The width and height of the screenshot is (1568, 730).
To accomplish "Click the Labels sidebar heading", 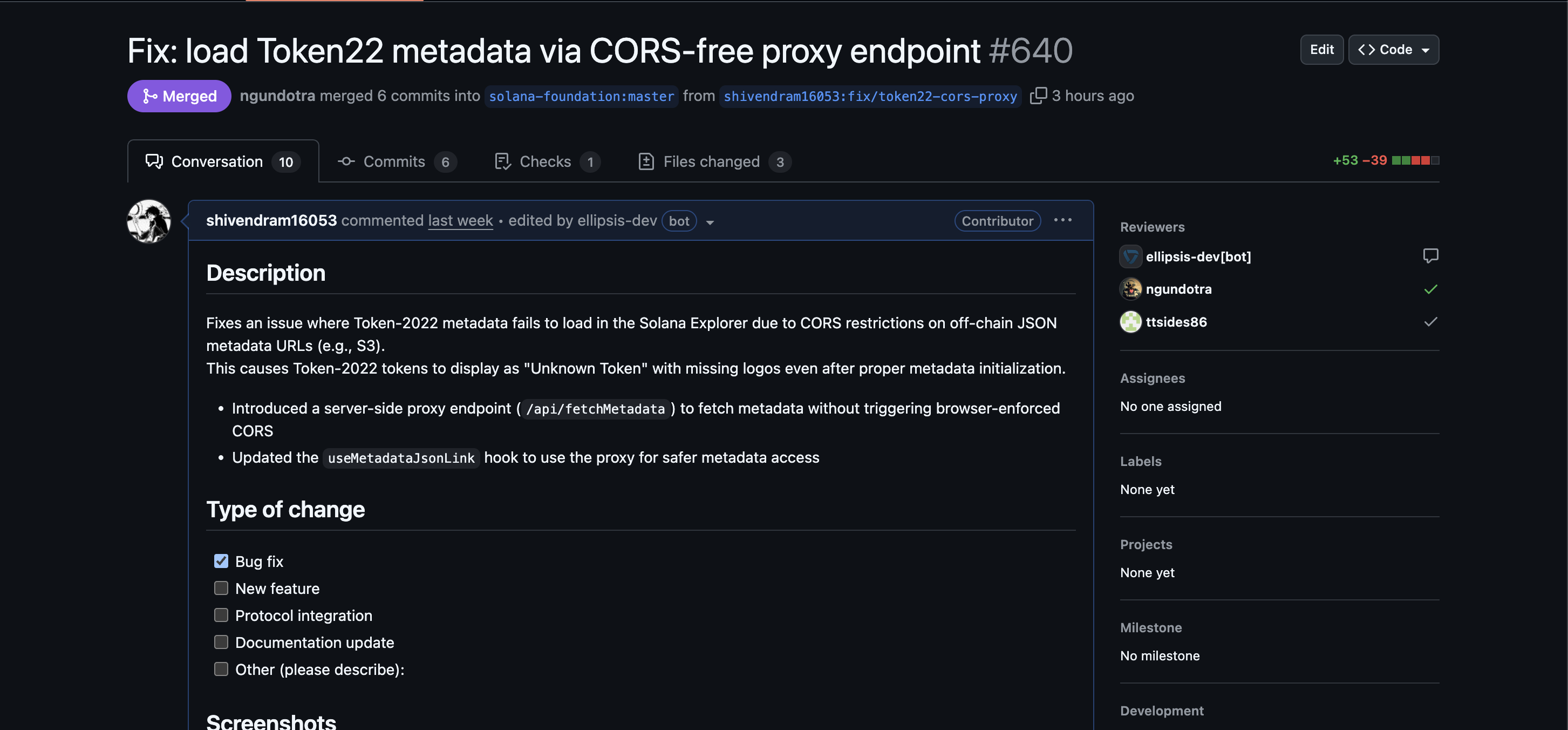I will [1141, 461].
